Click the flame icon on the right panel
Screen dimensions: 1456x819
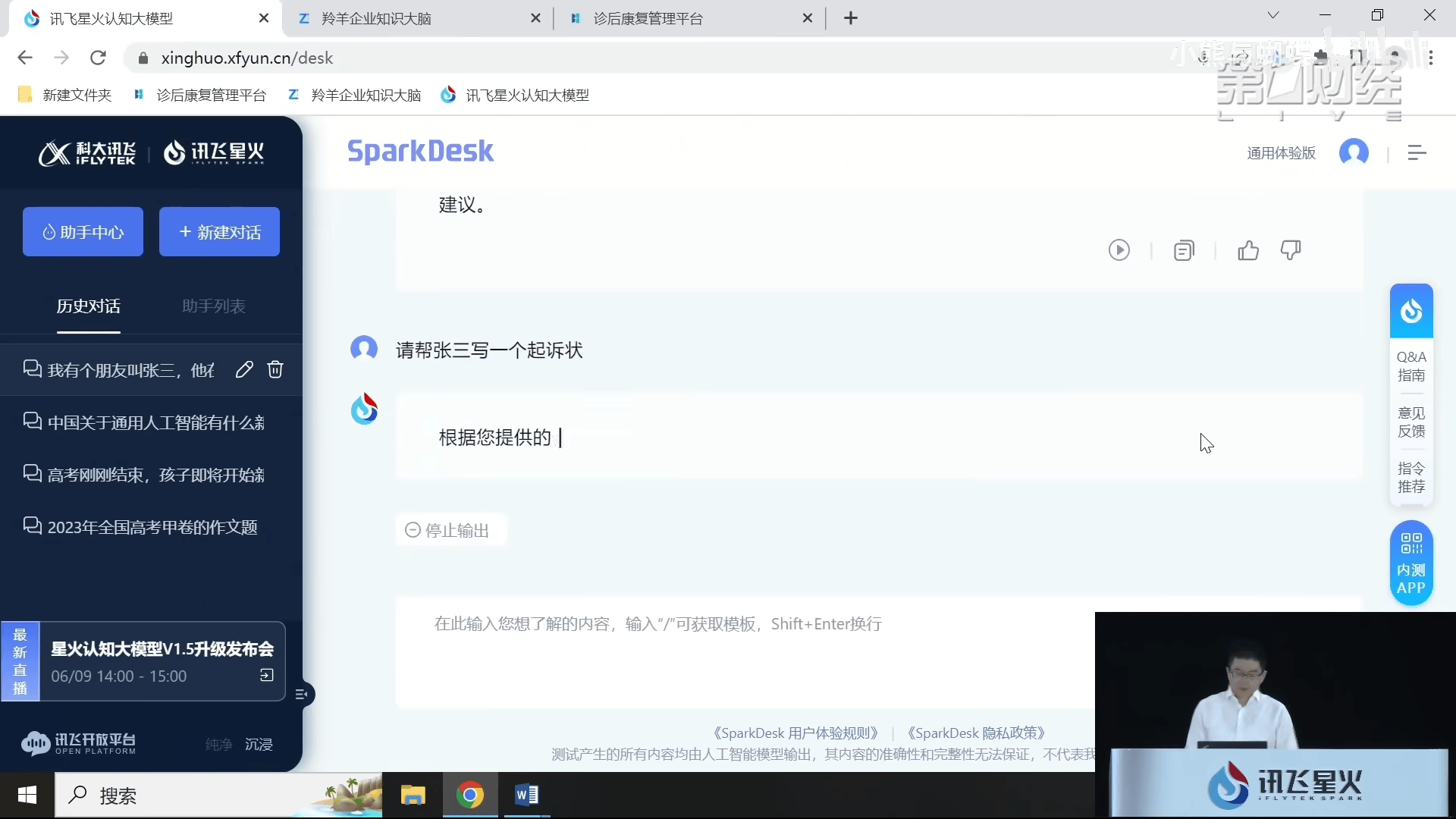(1411, 311)
